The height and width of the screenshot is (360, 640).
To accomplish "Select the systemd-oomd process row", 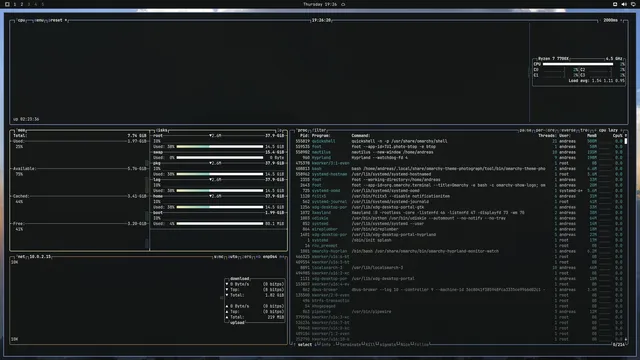I will point(459,191).
